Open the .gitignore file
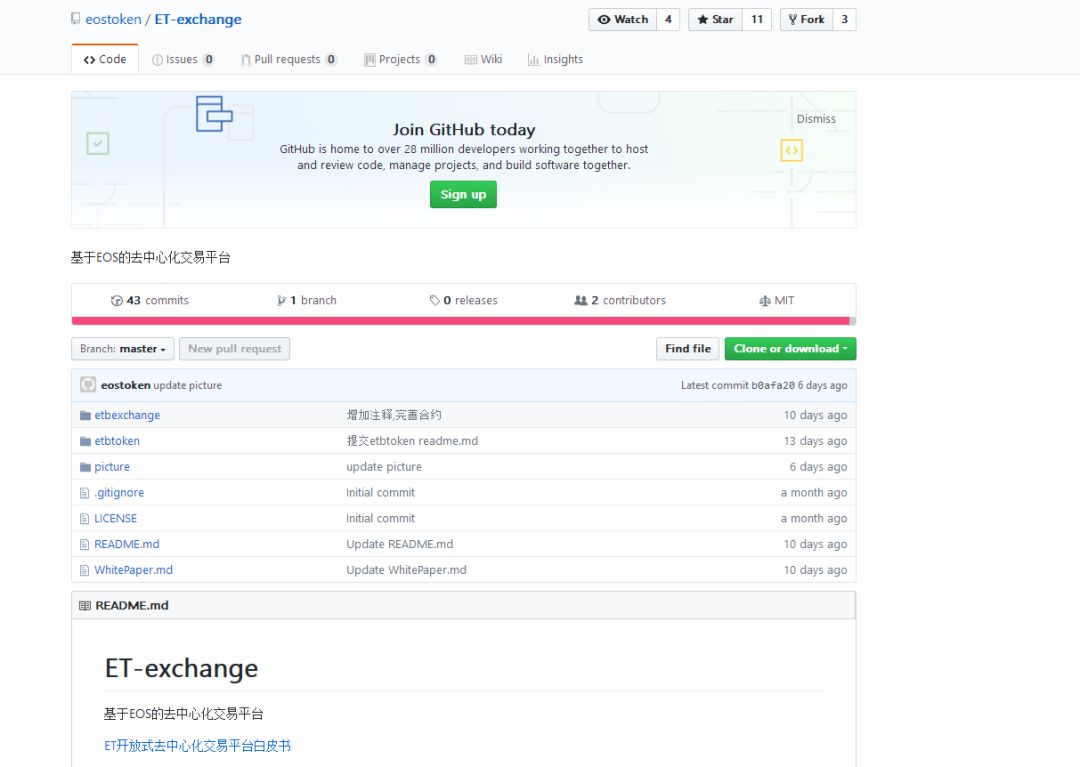This screenshot has height=767, width=1080. 119,493
